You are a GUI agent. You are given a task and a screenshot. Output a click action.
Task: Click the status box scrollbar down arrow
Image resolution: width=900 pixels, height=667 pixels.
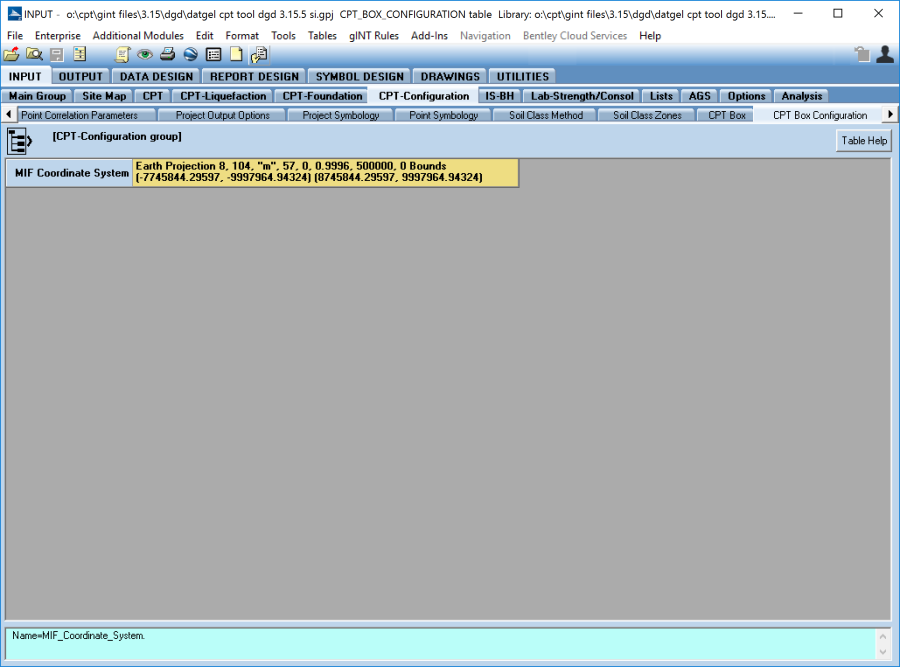pos(882,651)
